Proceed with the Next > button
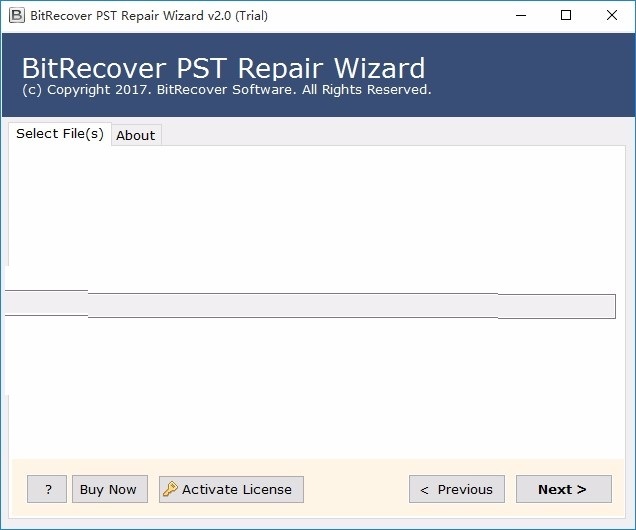This screenshot has width=636, height=530. [x=563, y=489]
